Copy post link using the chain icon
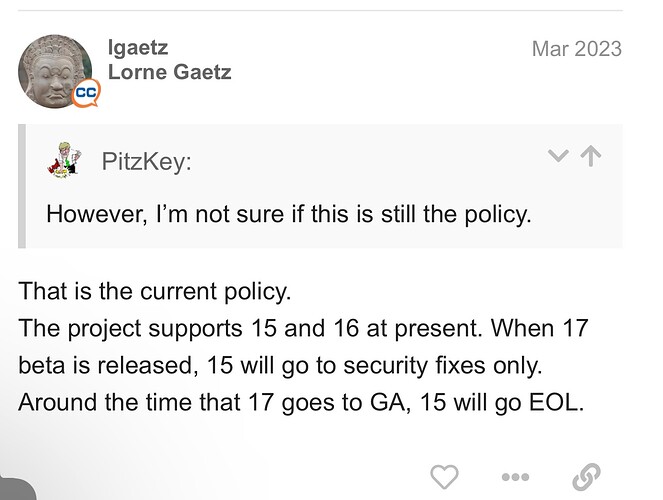The image size is (663, 500). 586,477
